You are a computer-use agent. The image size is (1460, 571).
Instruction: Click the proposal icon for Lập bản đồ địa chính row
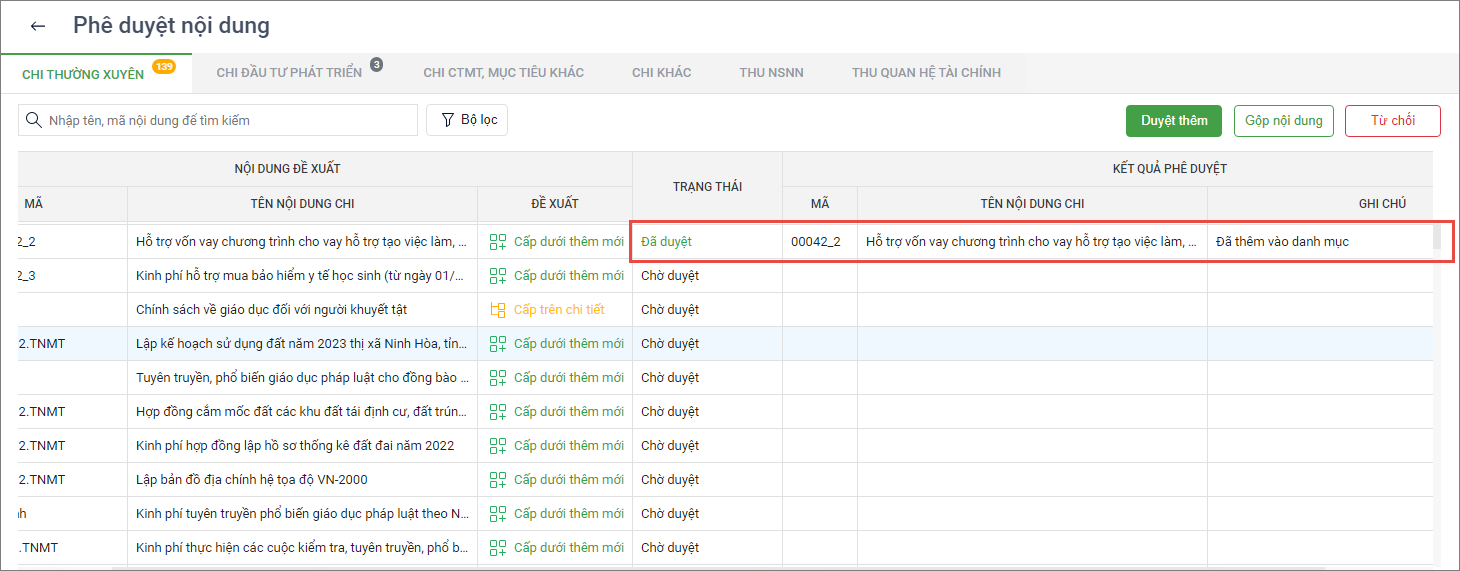coord(497,480)
